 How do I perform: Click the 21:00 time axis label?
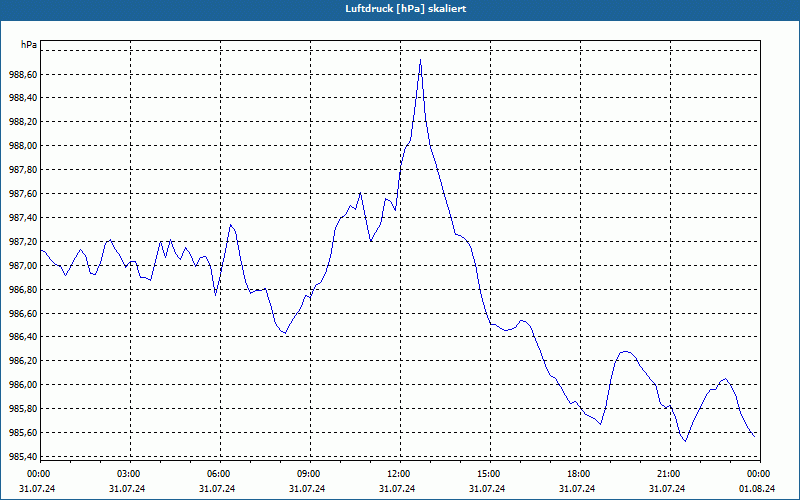coord(669,474)
